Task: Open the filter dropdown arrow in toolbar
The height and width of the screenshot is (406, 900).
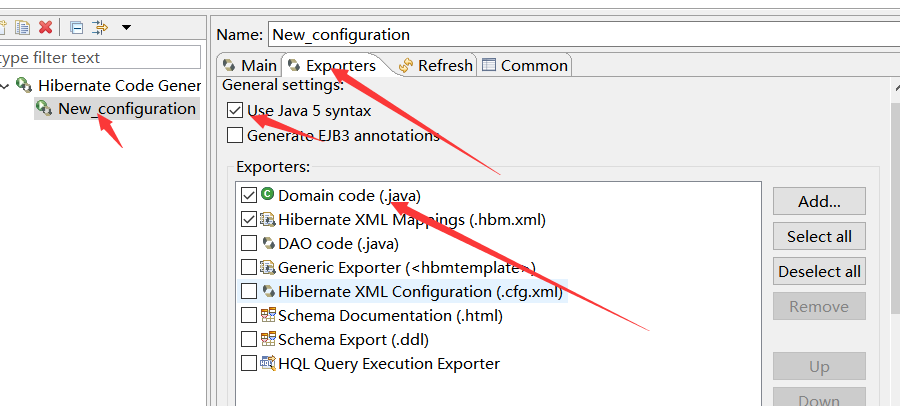Action: tap(126, 27)
